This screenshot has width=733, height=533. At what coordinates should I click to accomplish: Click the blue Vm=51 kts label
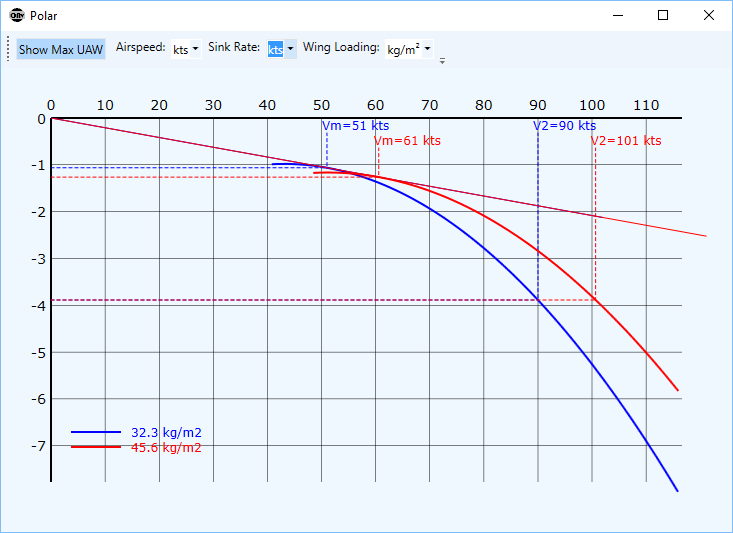point(355,126)
